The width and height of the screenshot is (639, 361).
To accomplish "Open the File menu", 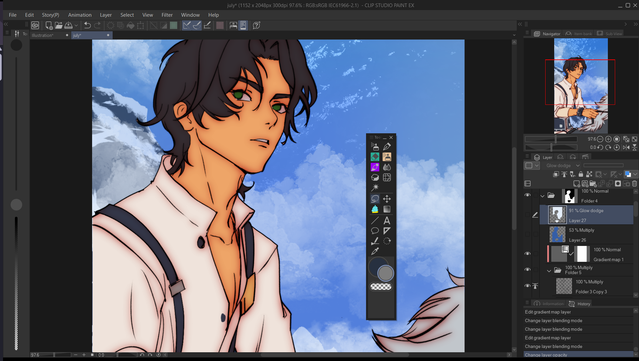I will (13, 15).
